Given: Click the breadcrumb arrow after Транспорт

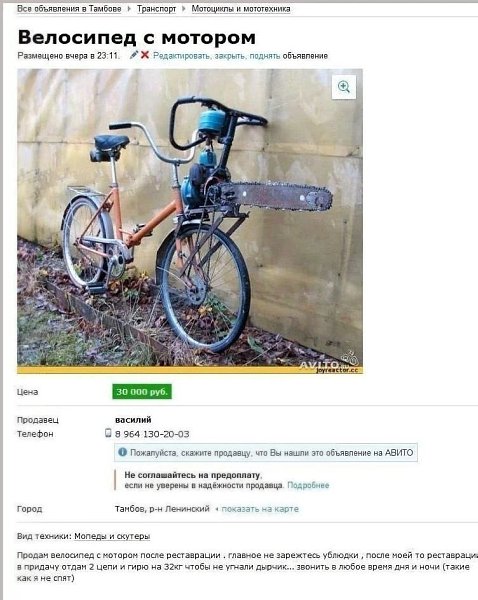Looking at the screenshot, I should [x=184, y=8].
